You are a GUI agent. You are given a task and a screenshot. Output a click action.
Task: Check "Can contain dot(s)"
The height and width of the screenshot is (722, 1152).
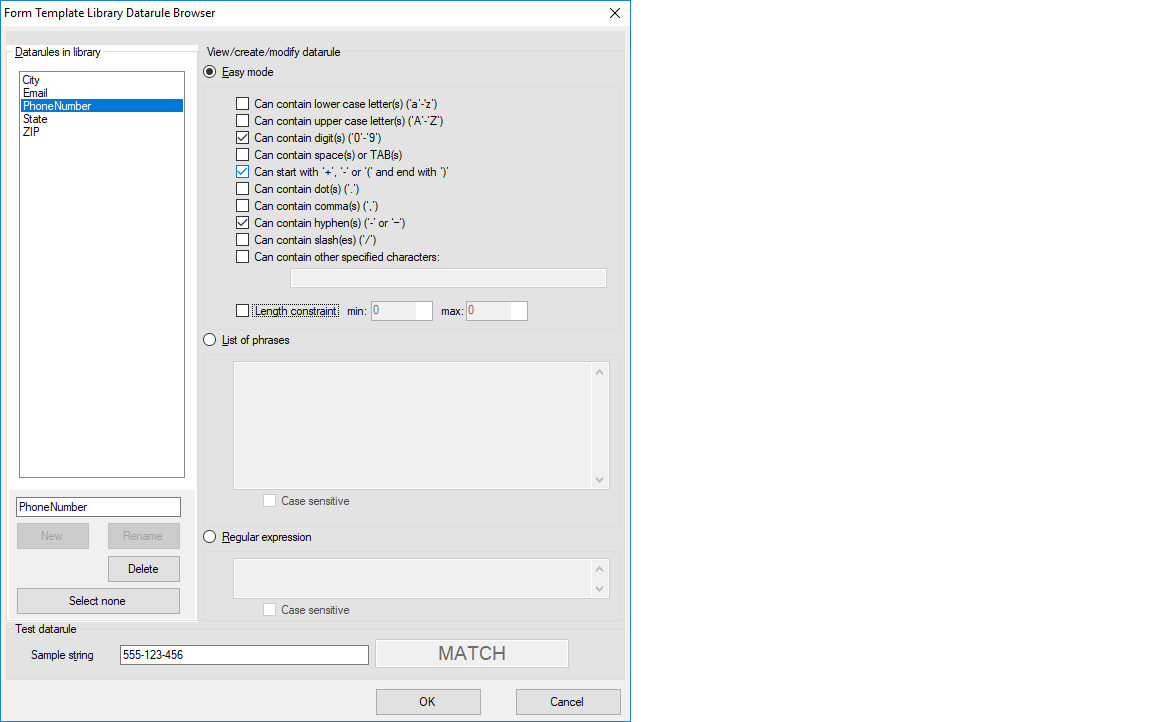(242, 188)
